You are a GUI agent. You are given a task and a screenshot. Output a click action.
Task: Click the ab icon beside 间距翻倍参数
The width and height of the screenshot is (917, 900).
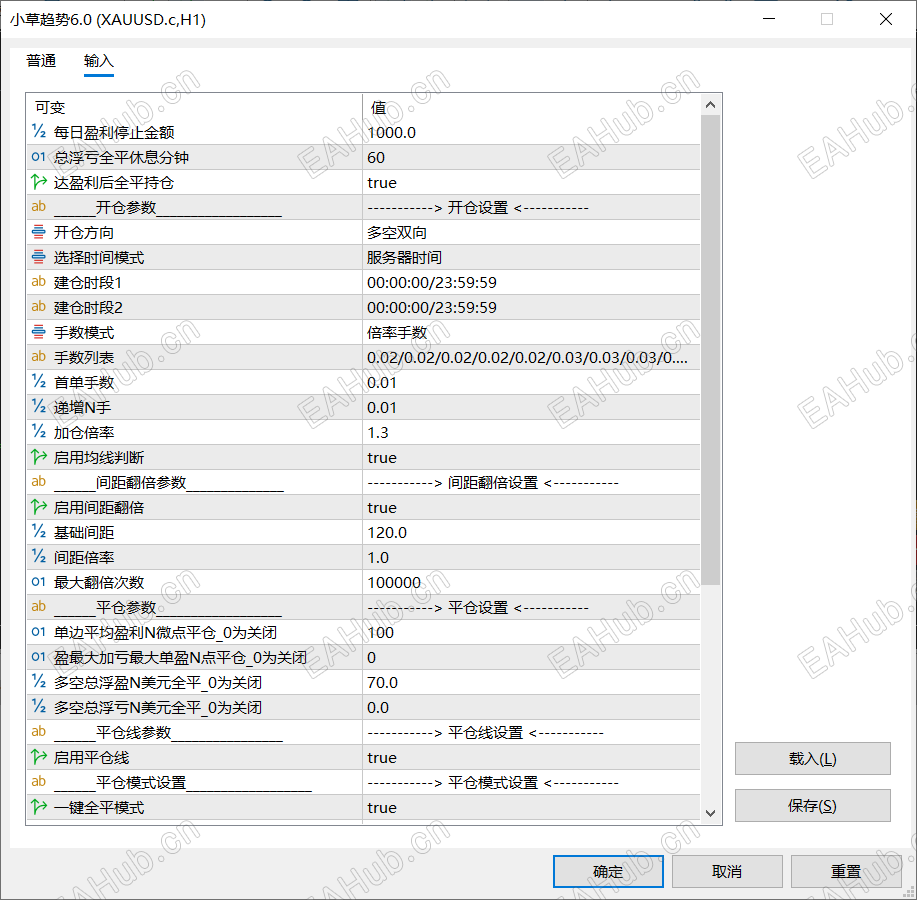point(39,482)
